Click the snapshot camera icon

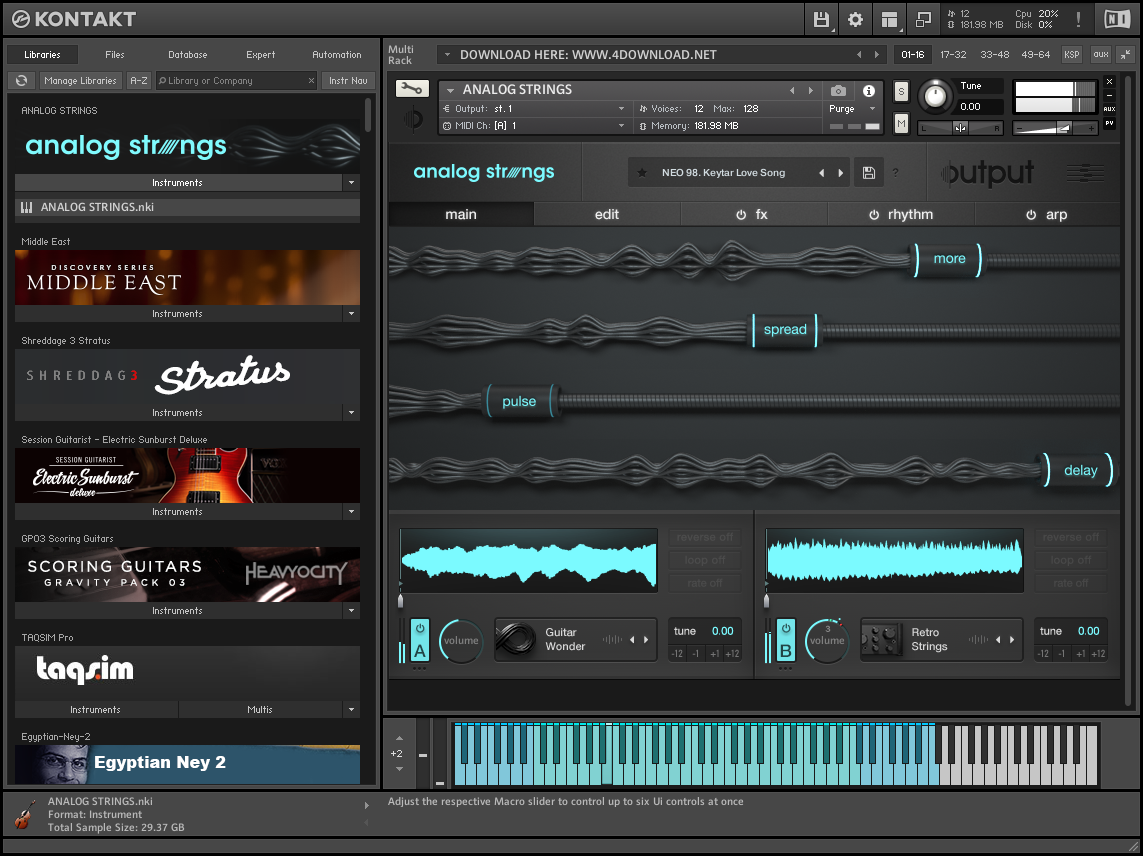point(838,90)
